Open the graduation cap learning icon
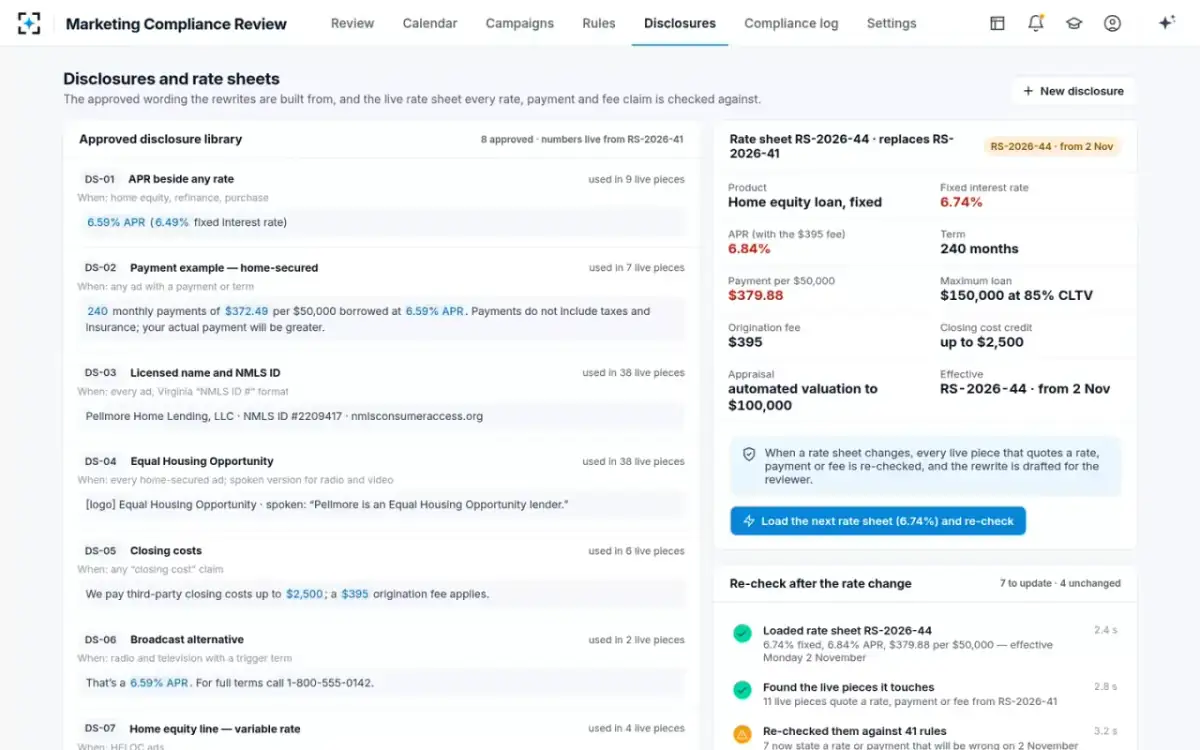This screenshot has width=1200, height=750. pos(1074,23)
